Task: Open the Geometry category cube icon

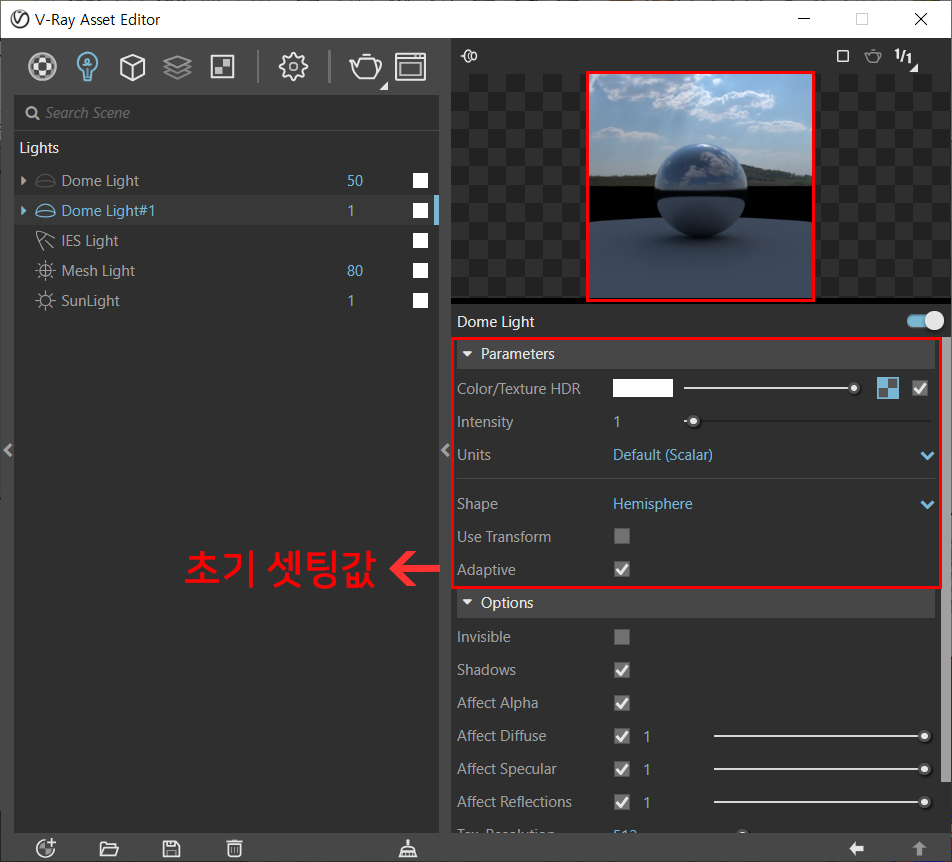Action: (132, 67)
